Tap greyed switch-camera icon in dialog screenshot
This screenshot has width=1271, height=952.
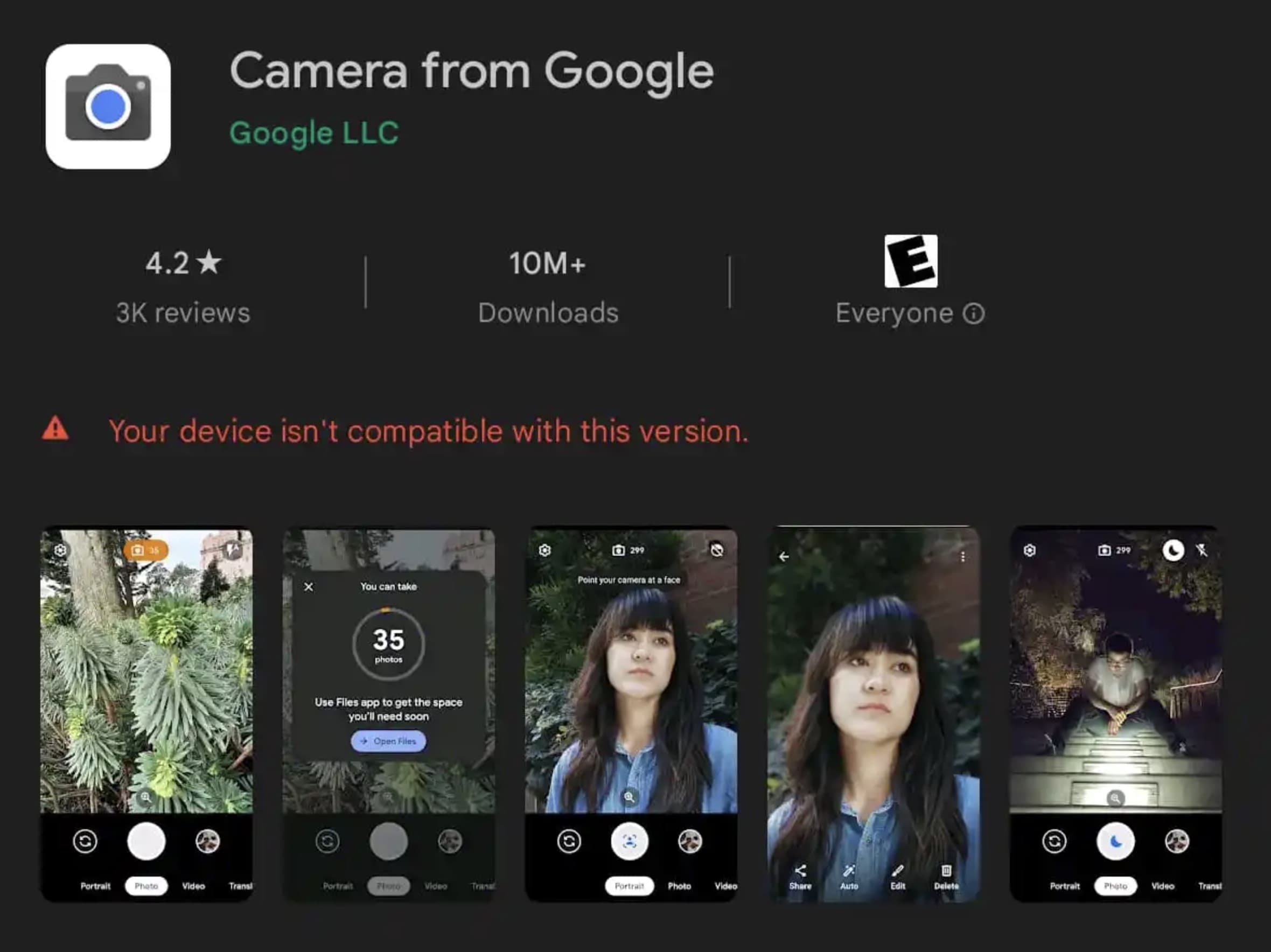pos(327,842)
